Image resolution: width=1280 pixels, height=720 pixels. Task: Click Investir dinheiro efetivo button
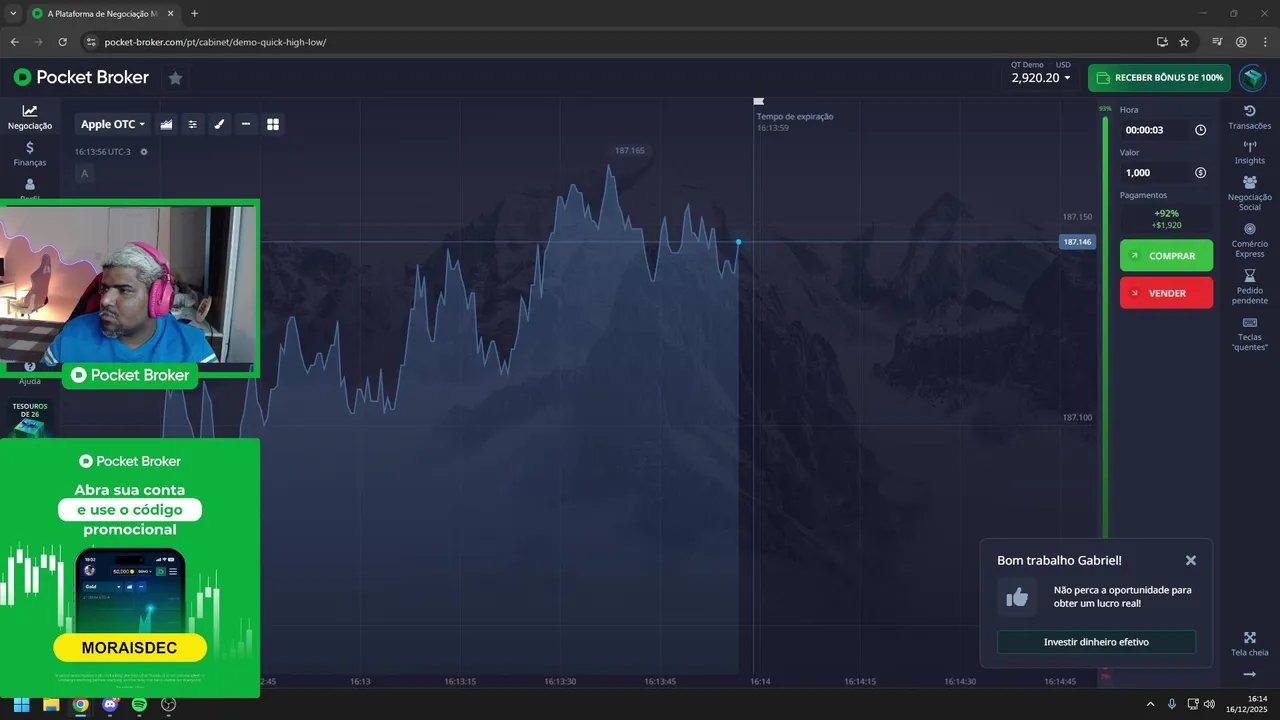(1096, 642)
